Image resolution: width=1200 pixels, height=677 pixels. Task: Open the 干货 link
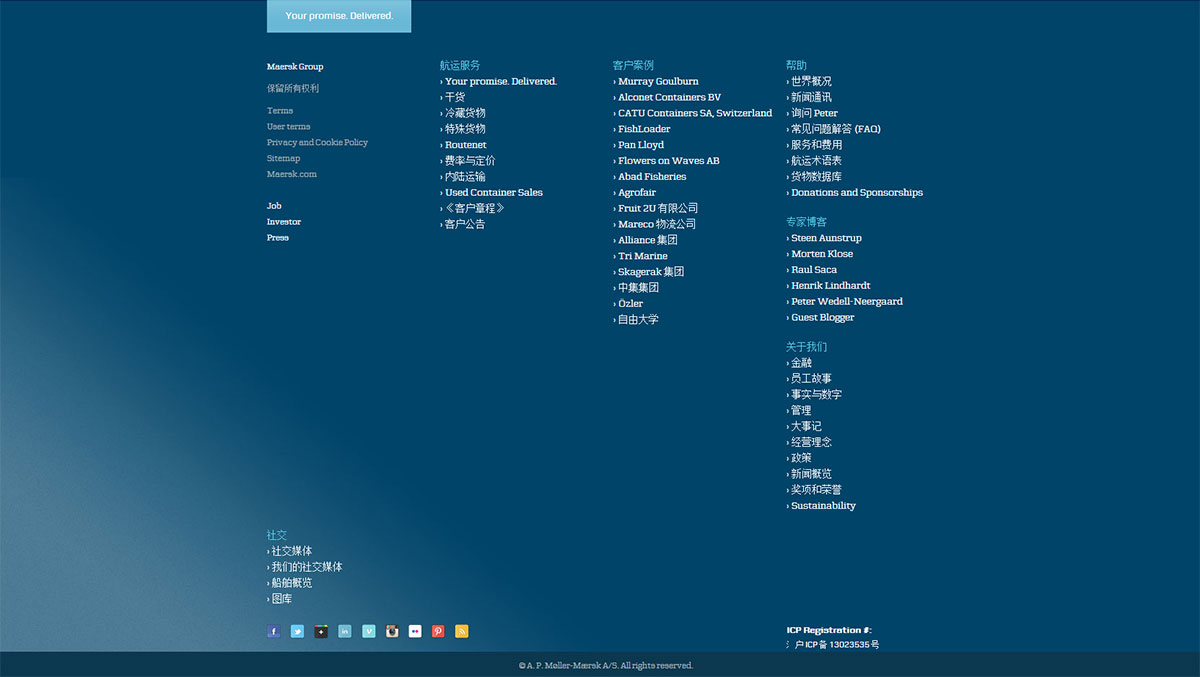point(453,97)
